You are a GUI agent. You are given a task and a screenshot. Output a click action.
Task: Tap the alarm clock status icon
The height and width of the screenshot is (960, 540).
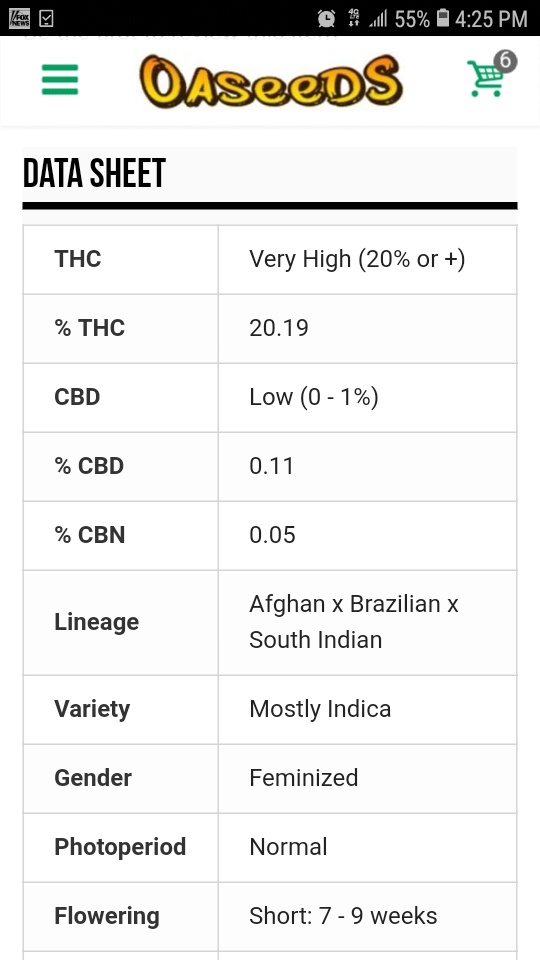click(326, 19)
